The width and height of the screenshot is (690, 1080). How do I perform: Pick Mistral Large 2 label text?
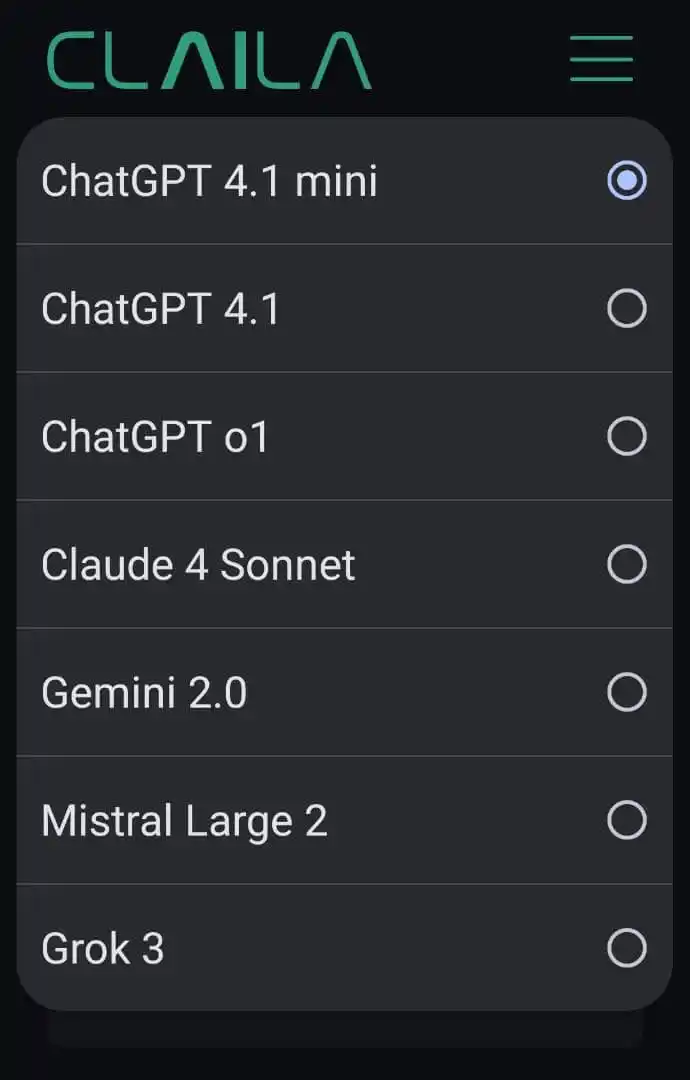pos(184,823)
